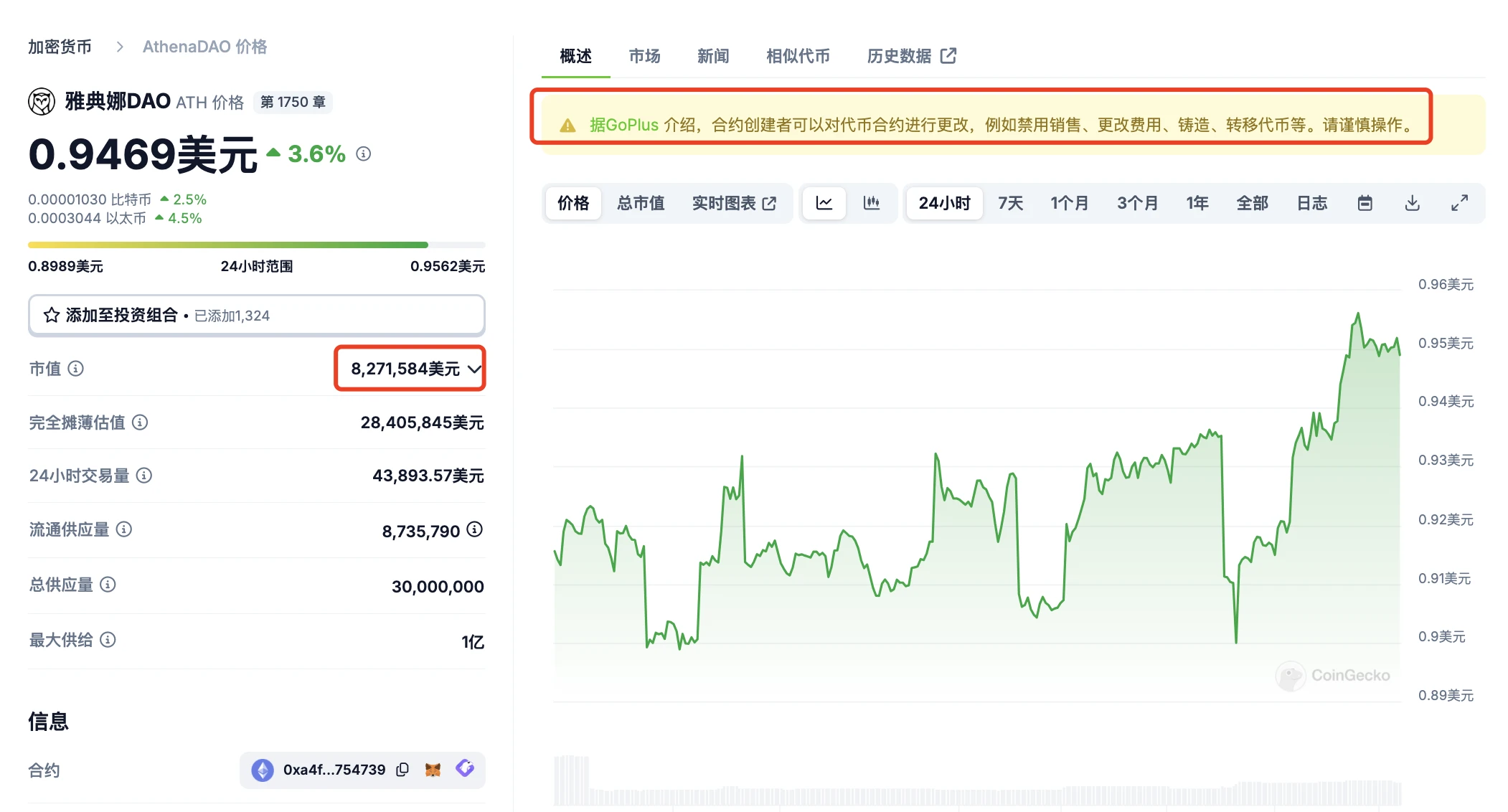Open the date range calendar icon

click(x=1365, y=203)
